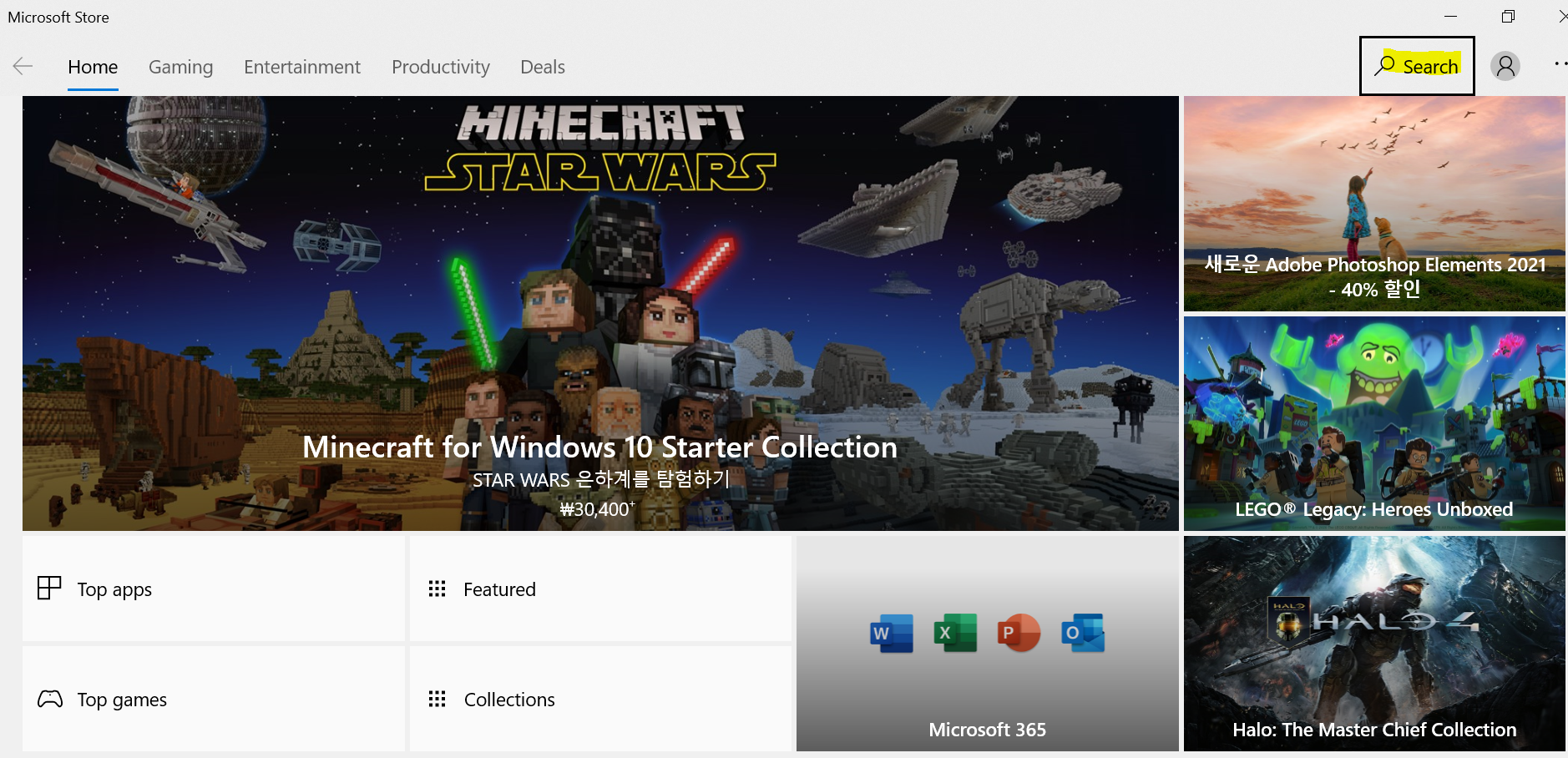Click the Word icon in Microsoft 365 tile
1568x758 pixels.
click(x=891, y=634)
